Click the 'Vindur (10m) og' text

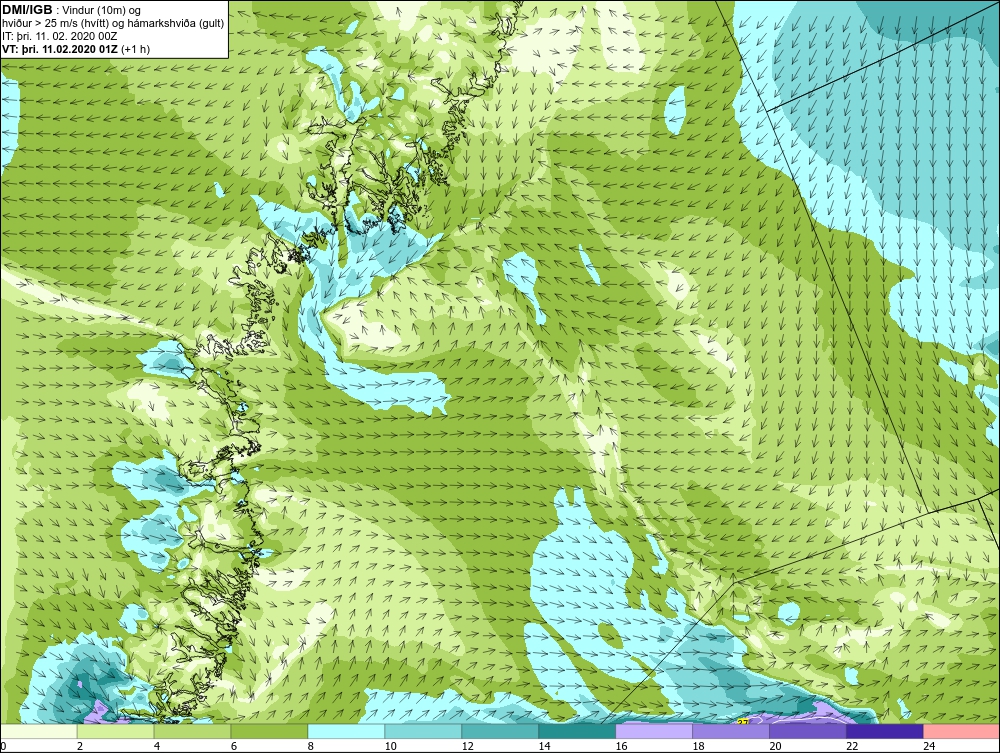coord(102,10)
